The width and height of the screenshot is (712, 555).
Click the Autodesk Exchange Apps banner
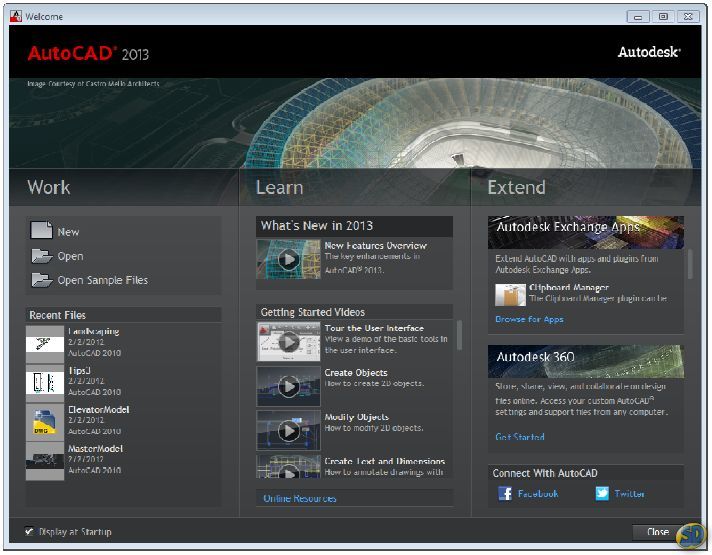[x=586, y=232]
